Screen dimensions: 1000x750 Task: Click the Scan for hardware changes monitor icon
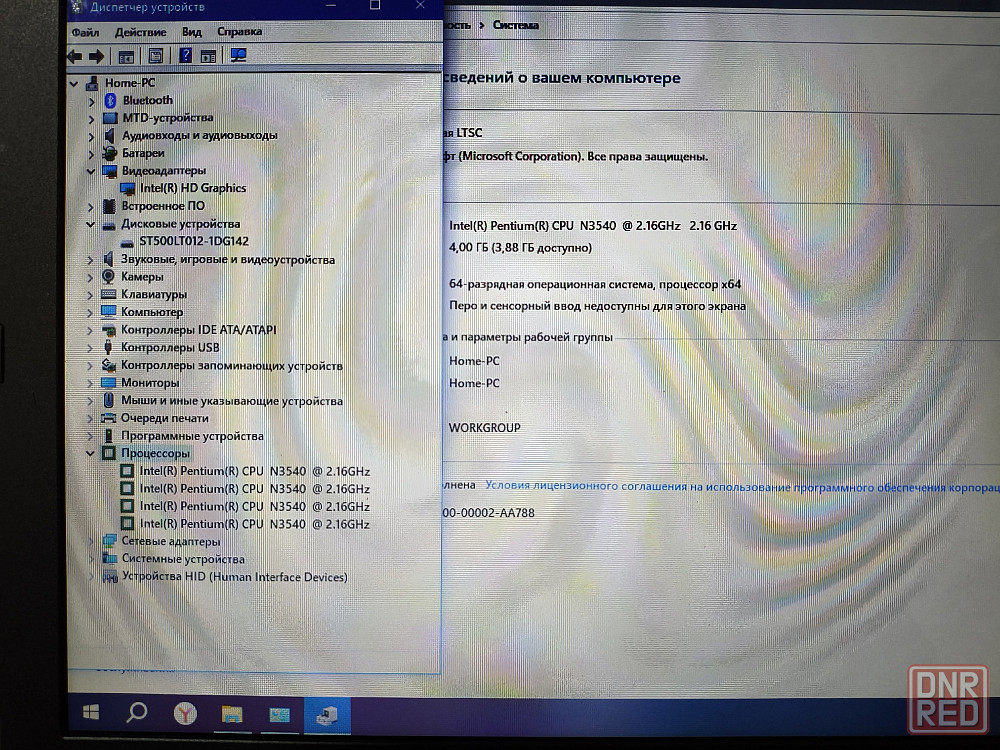(239, 56)
